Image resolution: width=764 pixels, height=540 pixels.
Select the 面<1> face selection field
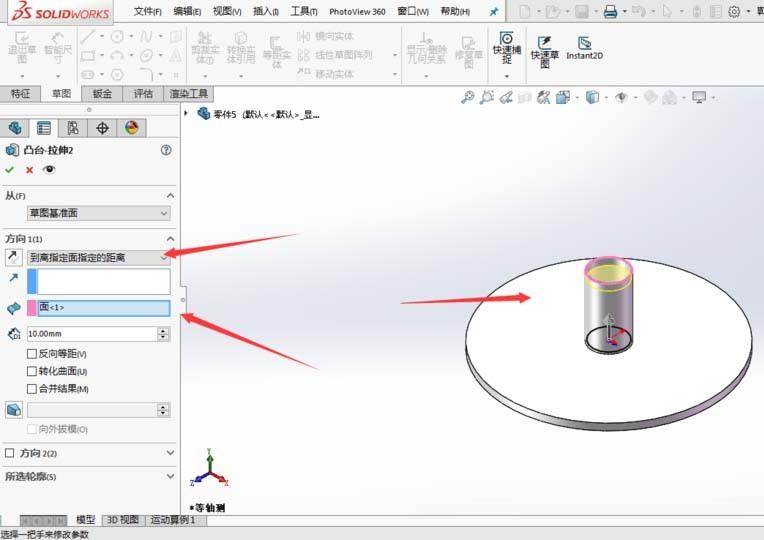pos(104,308)
